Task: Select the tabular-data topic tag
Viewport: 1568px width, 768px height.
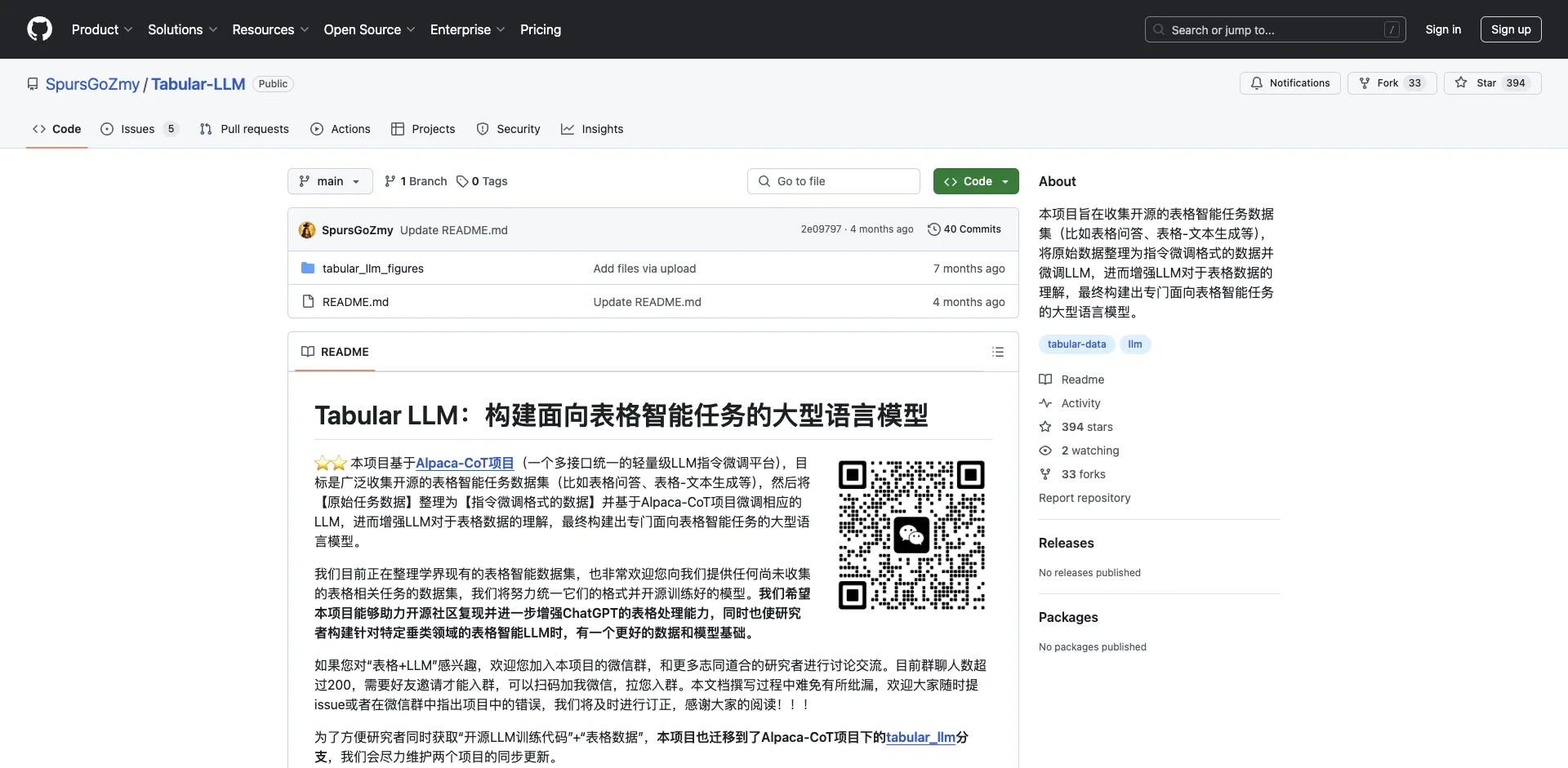Action: pos(1076,344)
